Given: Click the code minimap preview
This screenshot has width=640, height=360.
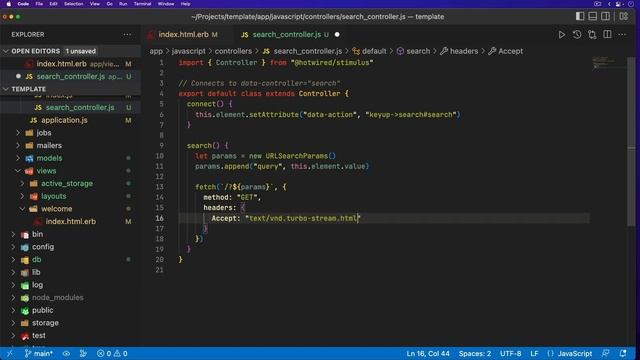Looking at the screenshot, I should point(608,63).
